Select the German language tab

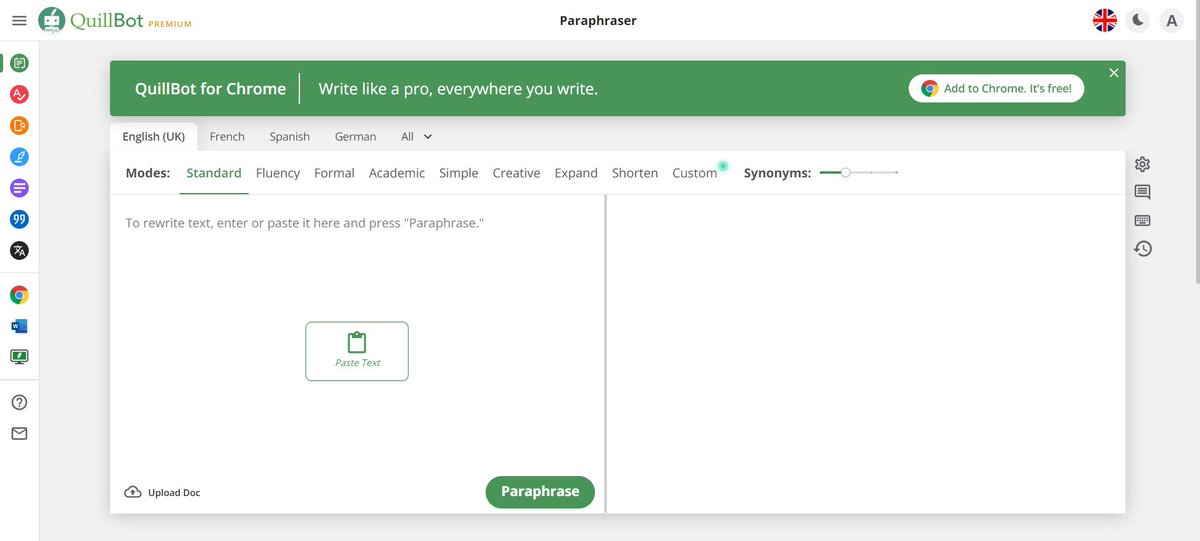tap(356, 136)
